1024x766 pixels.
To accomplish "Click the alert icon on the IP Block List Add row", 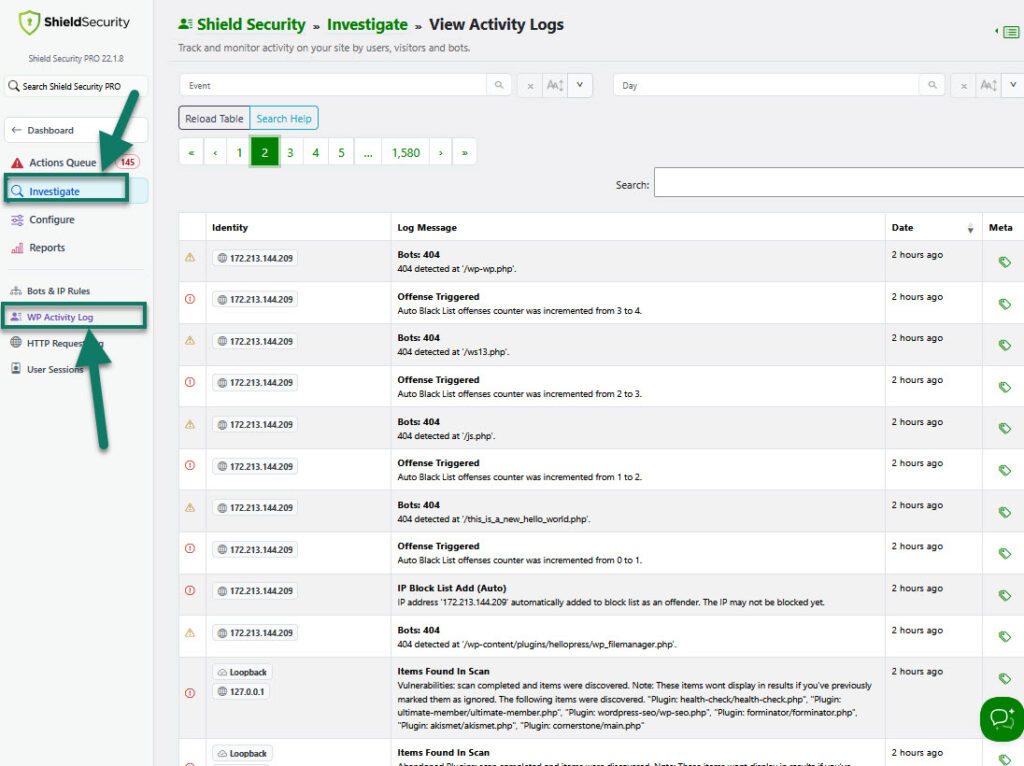I will 190,590.
